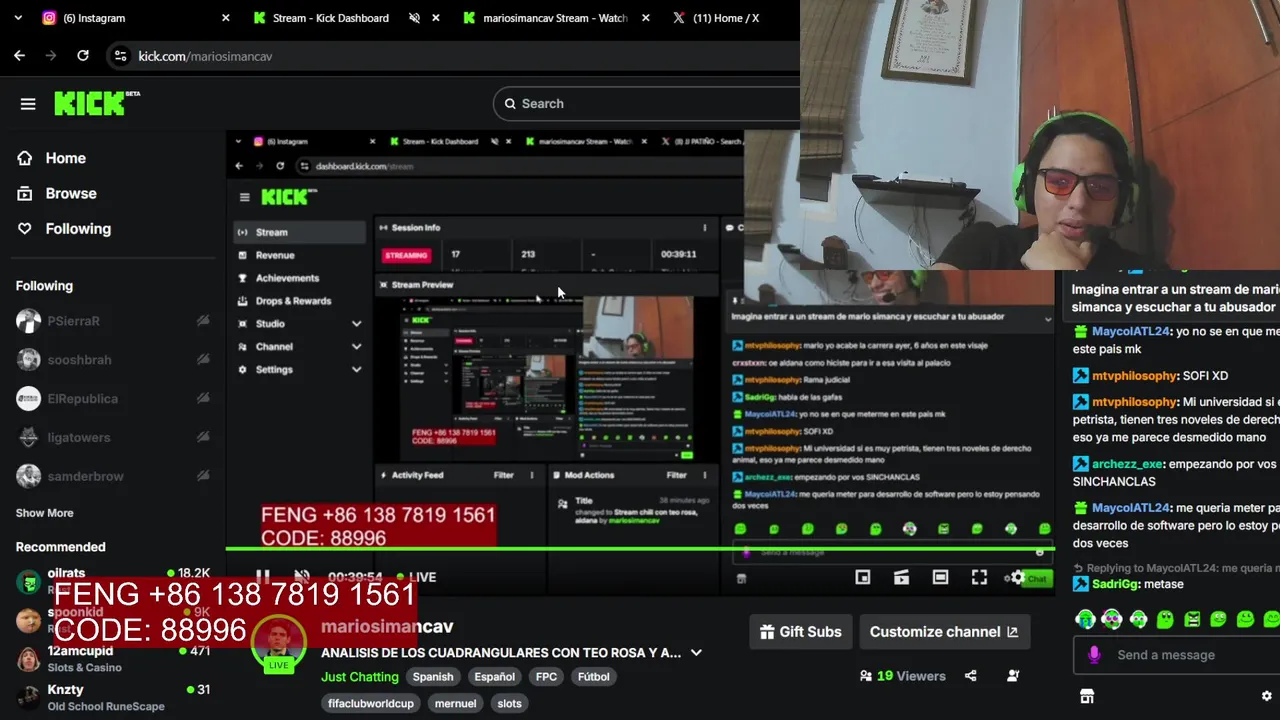Toggle notifications for sooshbrah
Image resolution: width=1280 pixels, height=720 pixels.
(203, 359)
